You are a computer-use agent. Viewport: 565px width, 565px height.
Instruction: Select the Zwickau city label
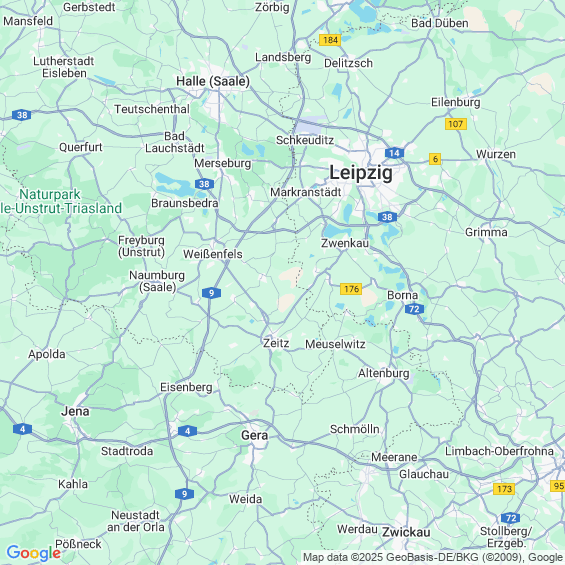click(x=406, y=532)
